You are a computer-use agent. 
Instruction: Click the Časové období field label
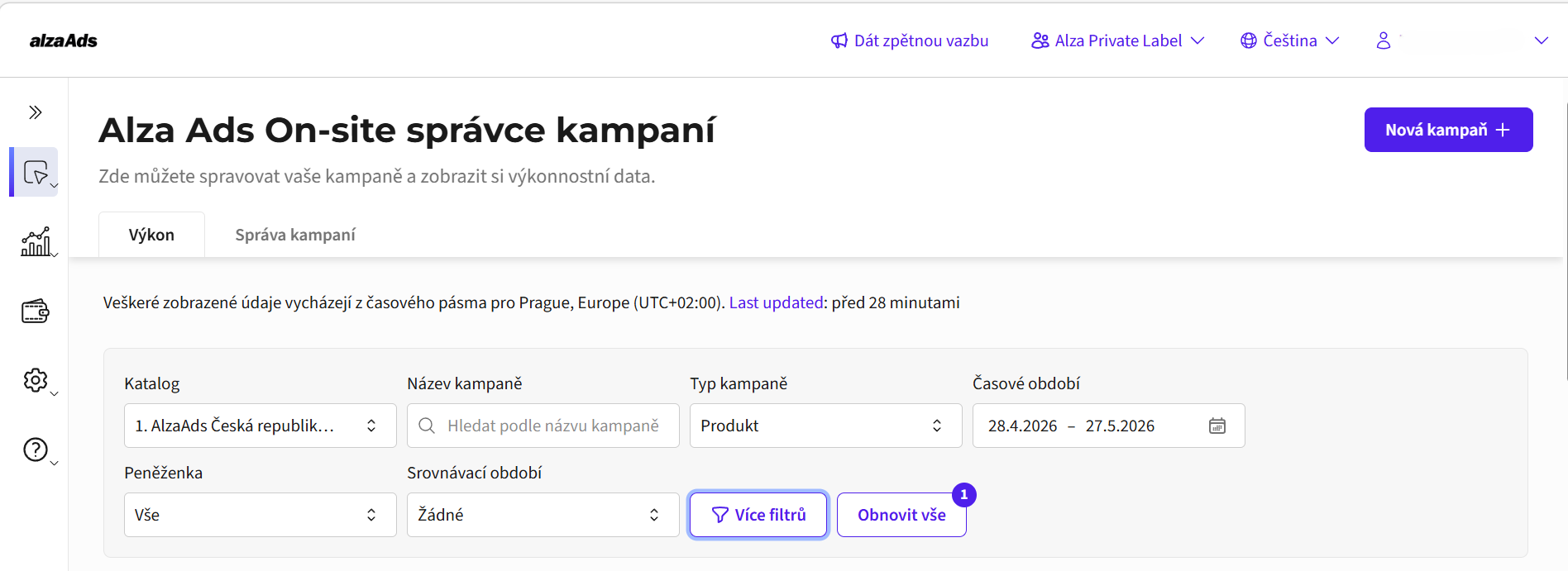pyautogui.click(x=1026, y=383)
